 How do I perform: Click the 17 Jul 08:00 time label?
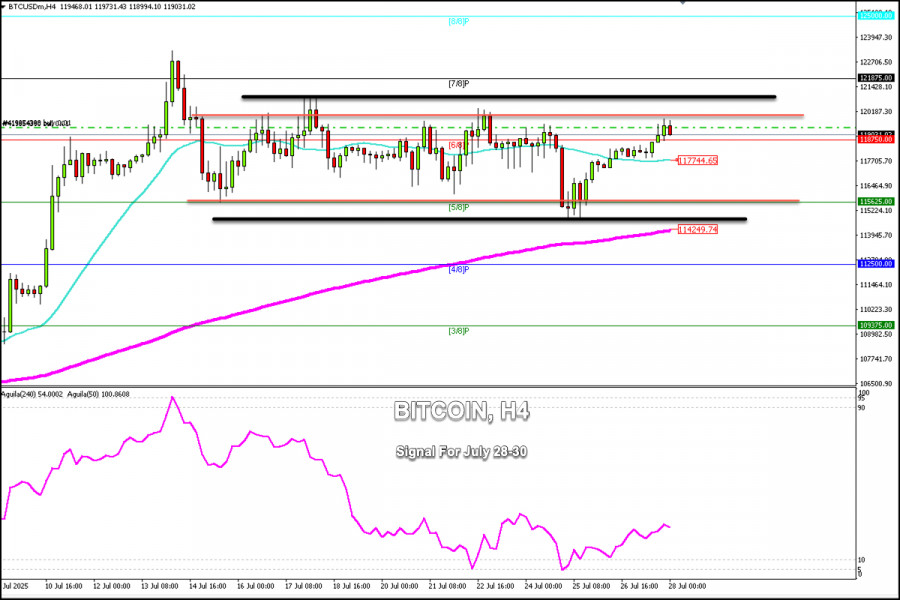pyautogui.click(x=303, y=586)
